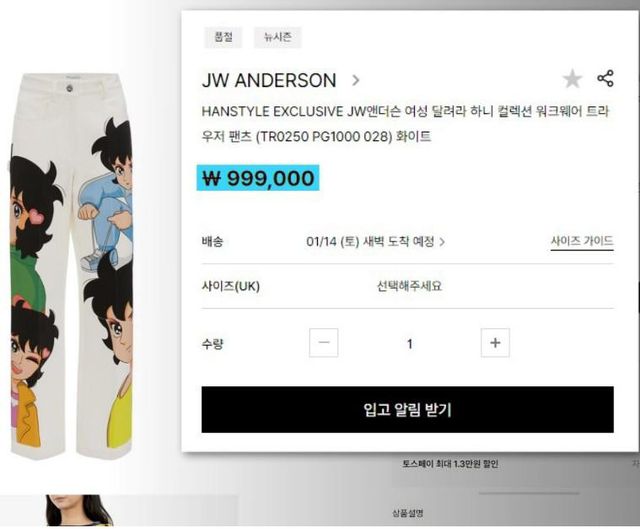
Task: Open the 사이즈 가이드 size guide link
Action: pos(582,241)
